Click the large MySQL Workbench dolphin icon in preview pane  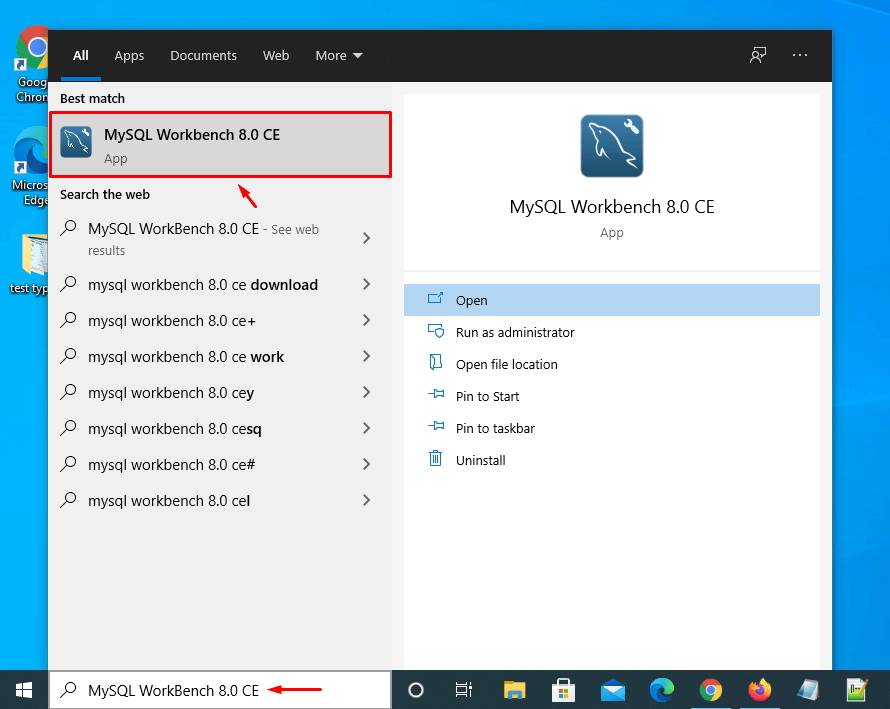611,146
